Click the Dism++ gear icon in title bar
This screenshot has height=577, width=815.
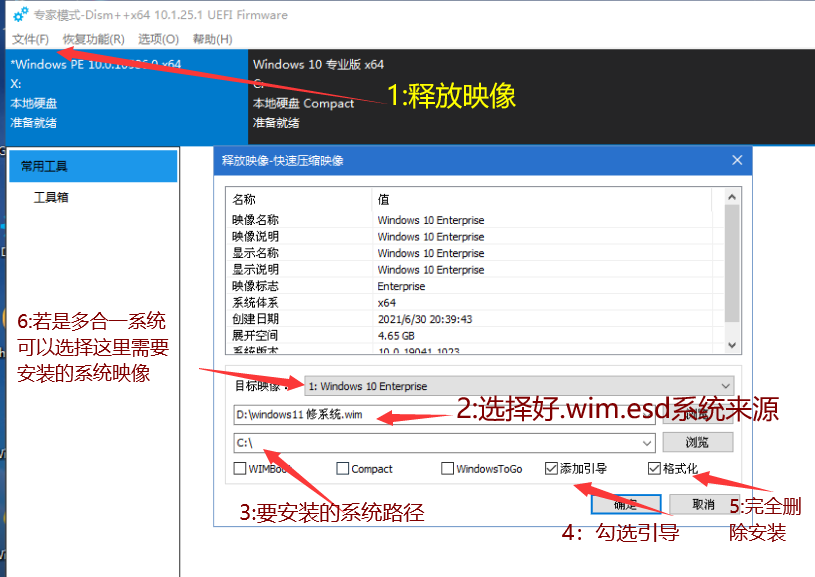coord(21,15)
